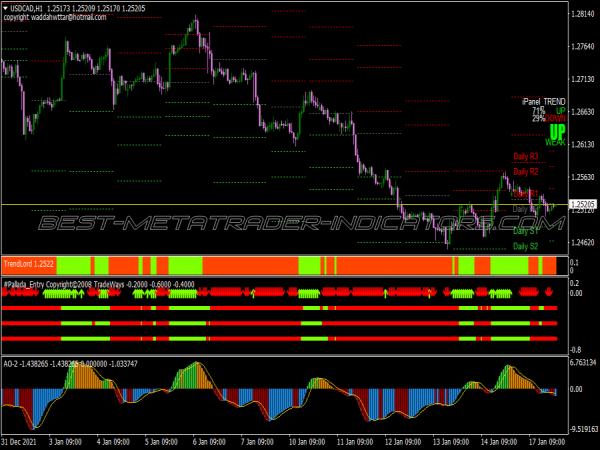The image size is (600, 450).
Task: Open the chart dropdown arrow beside USDCAD,H1
Action: (5, 8)
